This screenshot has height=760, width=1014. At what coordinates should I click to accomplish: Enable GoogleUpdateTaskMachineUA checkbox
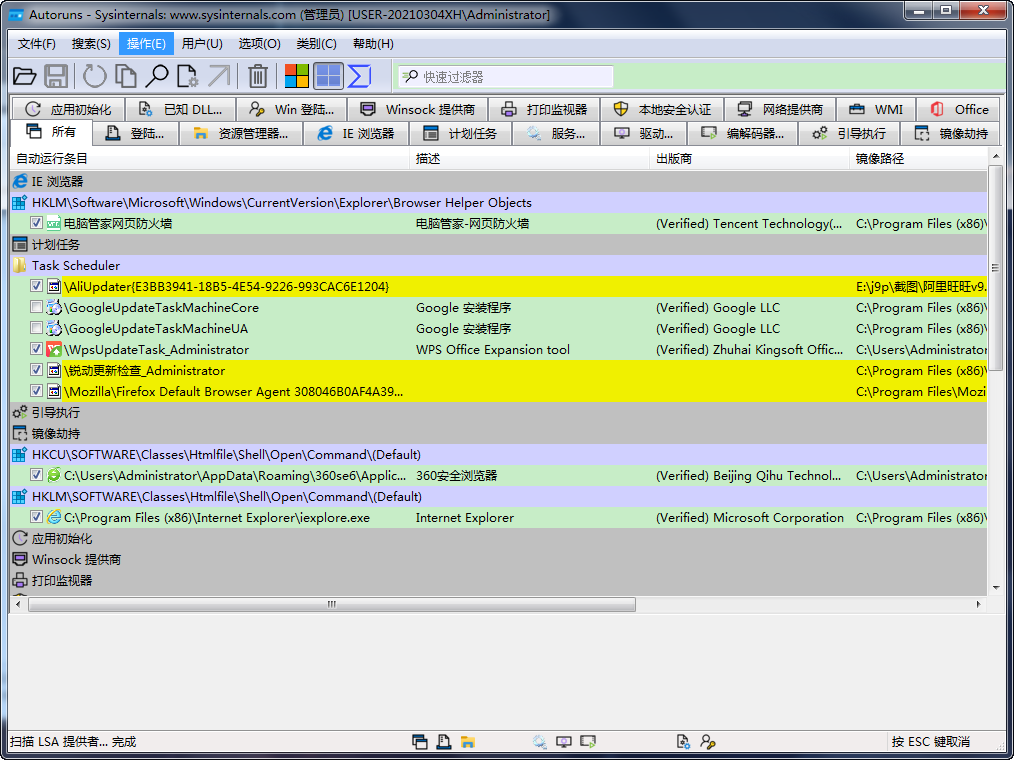click(36, 328)
